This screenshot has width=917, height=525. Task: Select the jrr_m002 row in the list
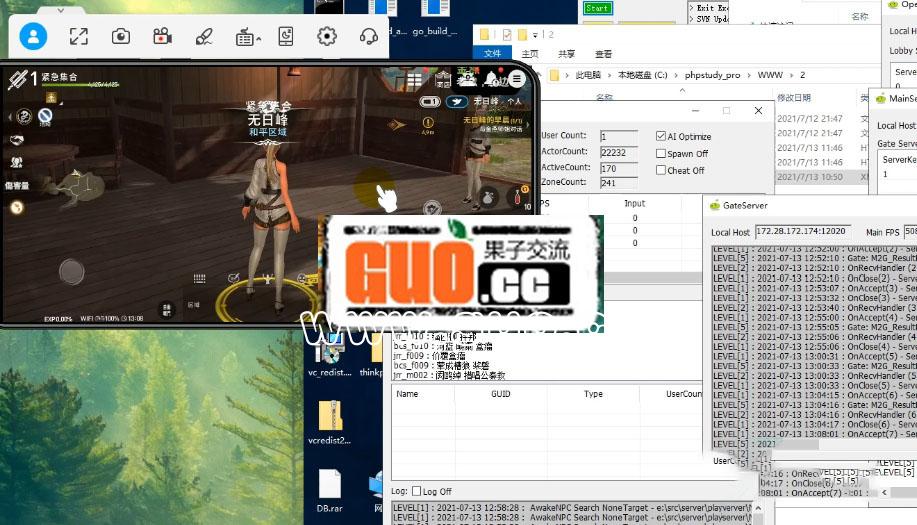(449, 375)
